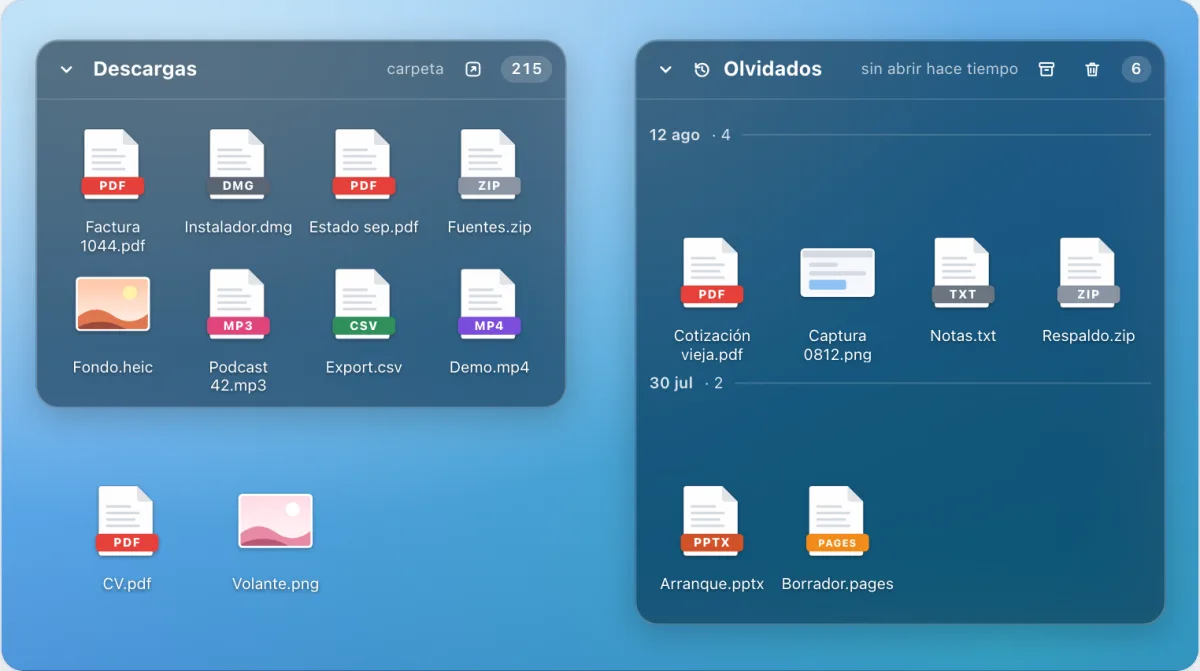The height and width of the screenshot is (671, 1200).
Task: Click the "CV.pdf" file name
Action: click(x=127, y=584)
